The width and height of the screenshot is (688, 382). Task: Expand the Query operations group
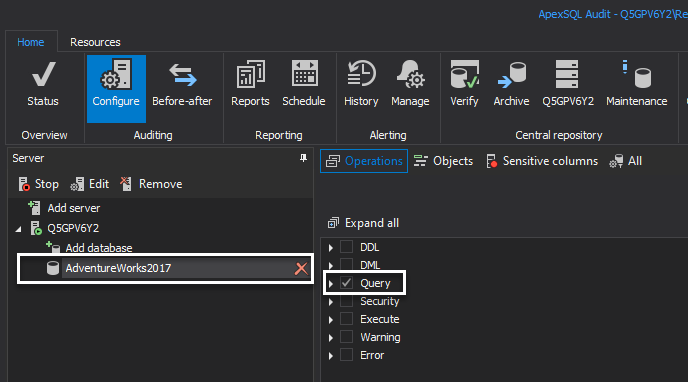click(x=331, y=284)
